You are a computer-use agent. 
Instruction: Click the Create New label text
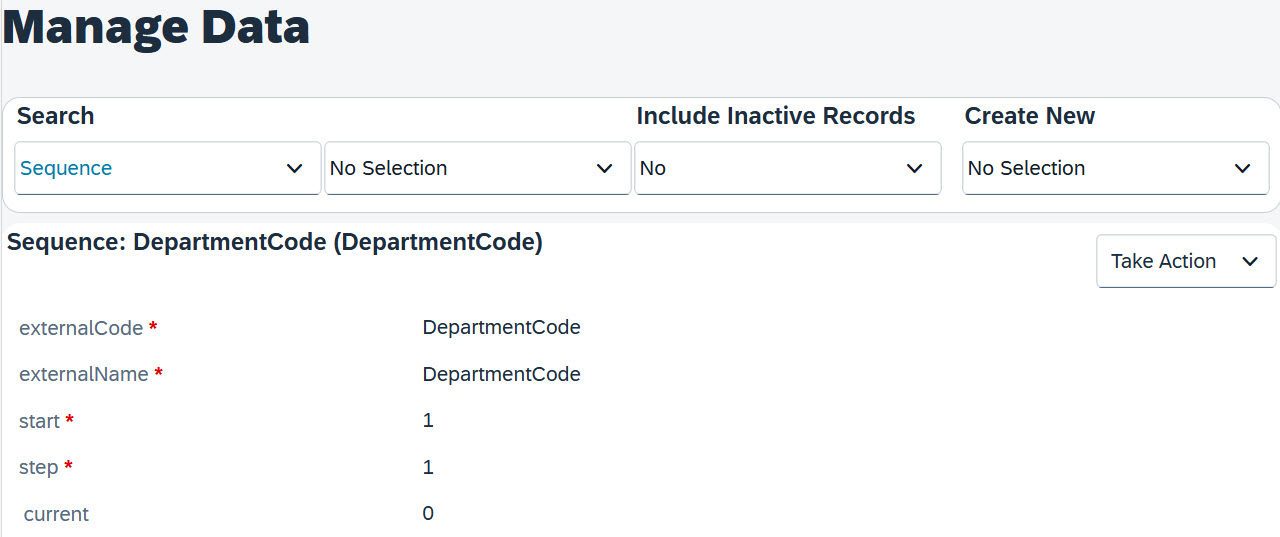(1030, 116)
